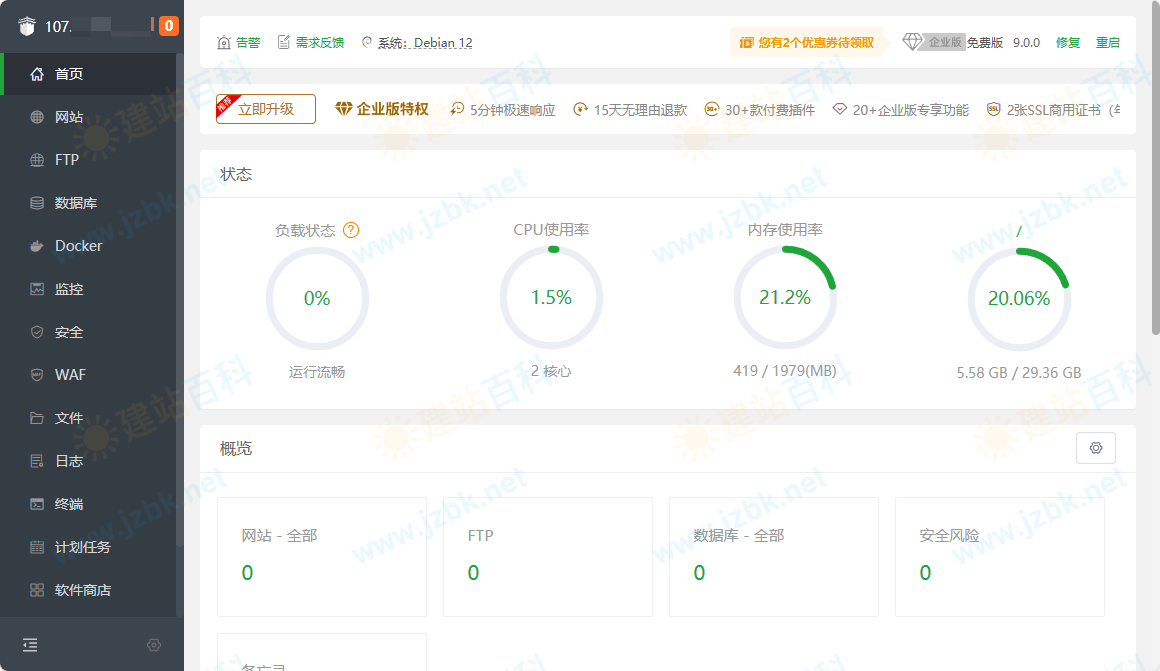Open overview settings gear icon
1160x671 pixels.
point(1095,448)
